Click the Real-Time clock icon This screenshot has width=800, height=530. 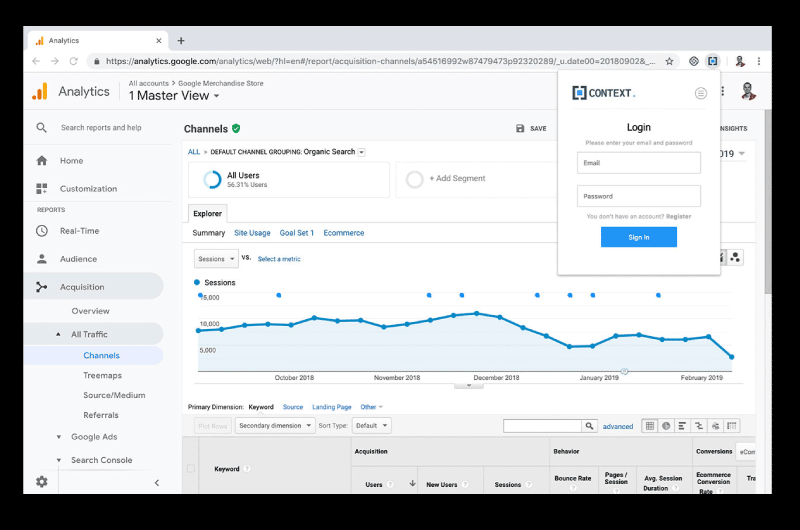point(42,231)
